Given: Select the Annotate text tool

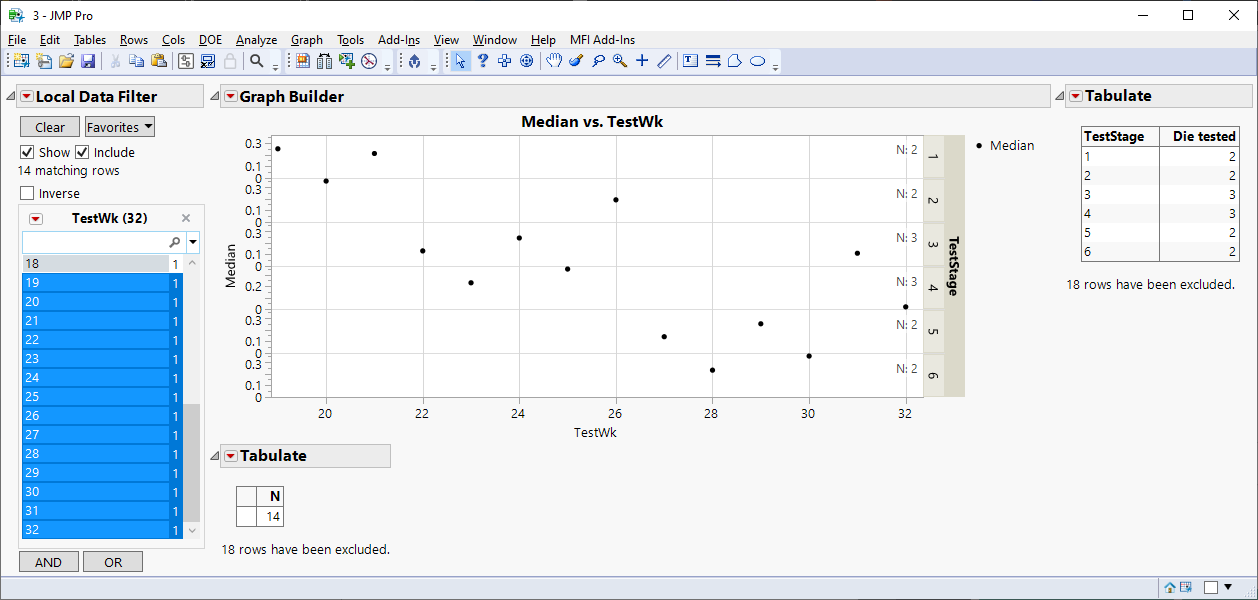Looking at the screenshot, I should pos(689,61).
